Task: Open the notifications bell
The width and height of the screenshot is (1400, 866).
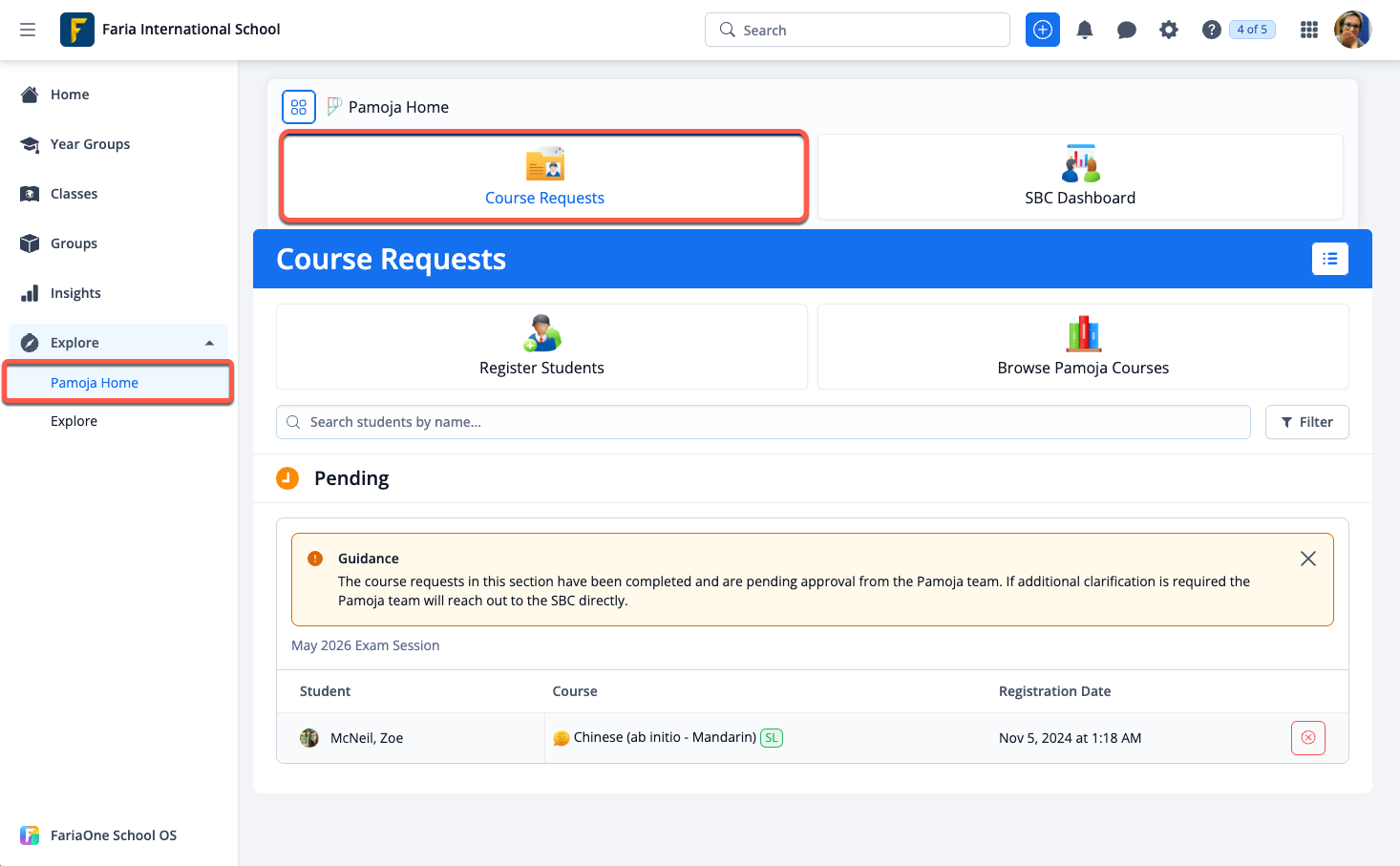Action: (x=1084, y=30)
